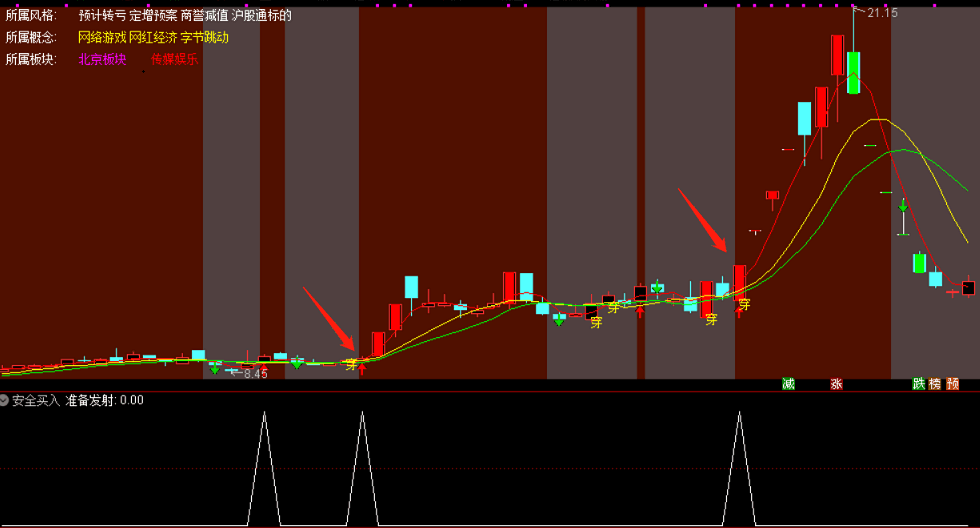Viewport: 980px width, 528px height.
Task: Select the 预计转亏 style tag
Action: point(102,16)
